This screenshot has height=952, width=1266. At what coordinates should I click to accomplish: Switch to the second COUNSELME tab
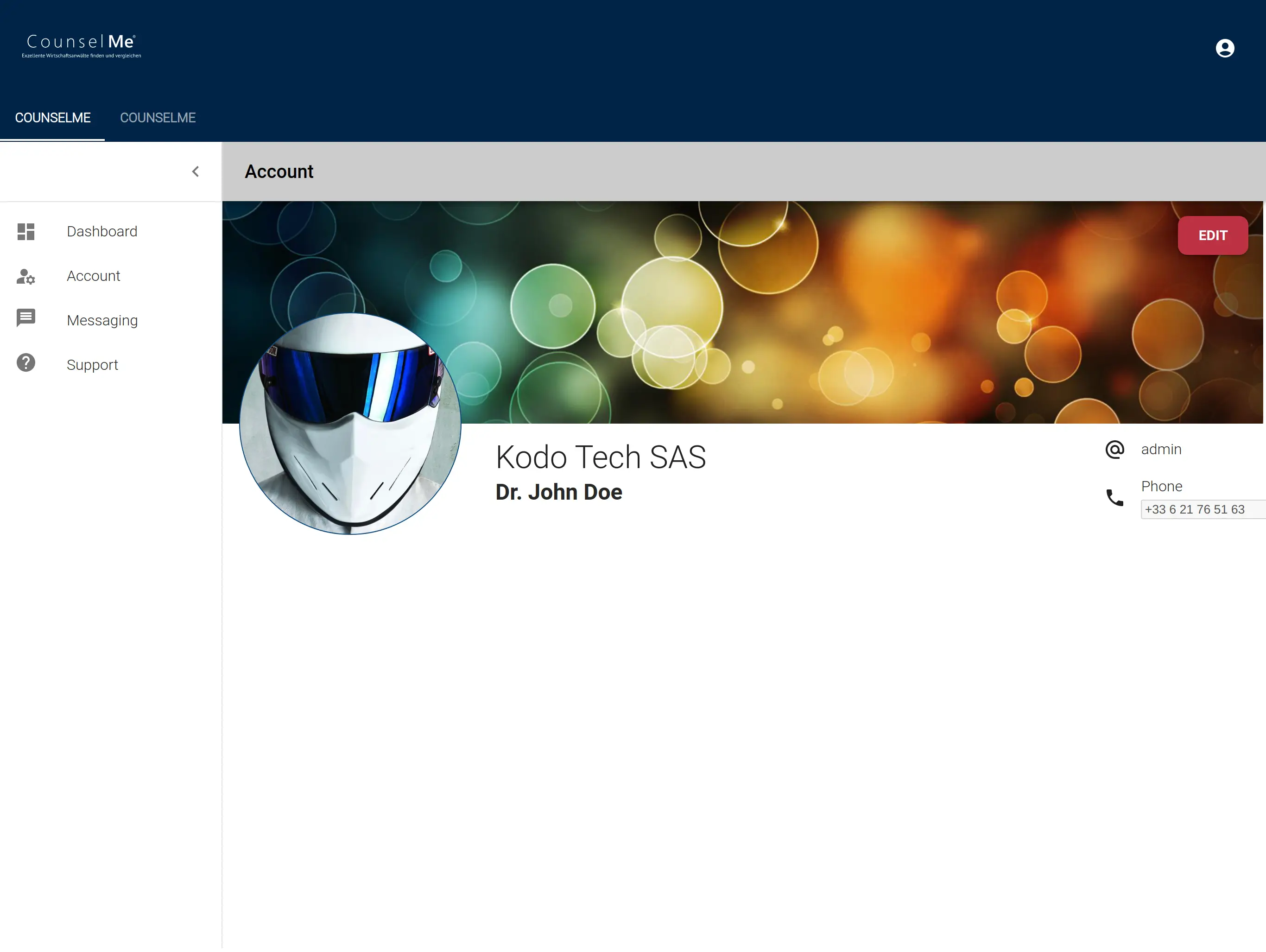pyautogui.click(x=158, y=118)
